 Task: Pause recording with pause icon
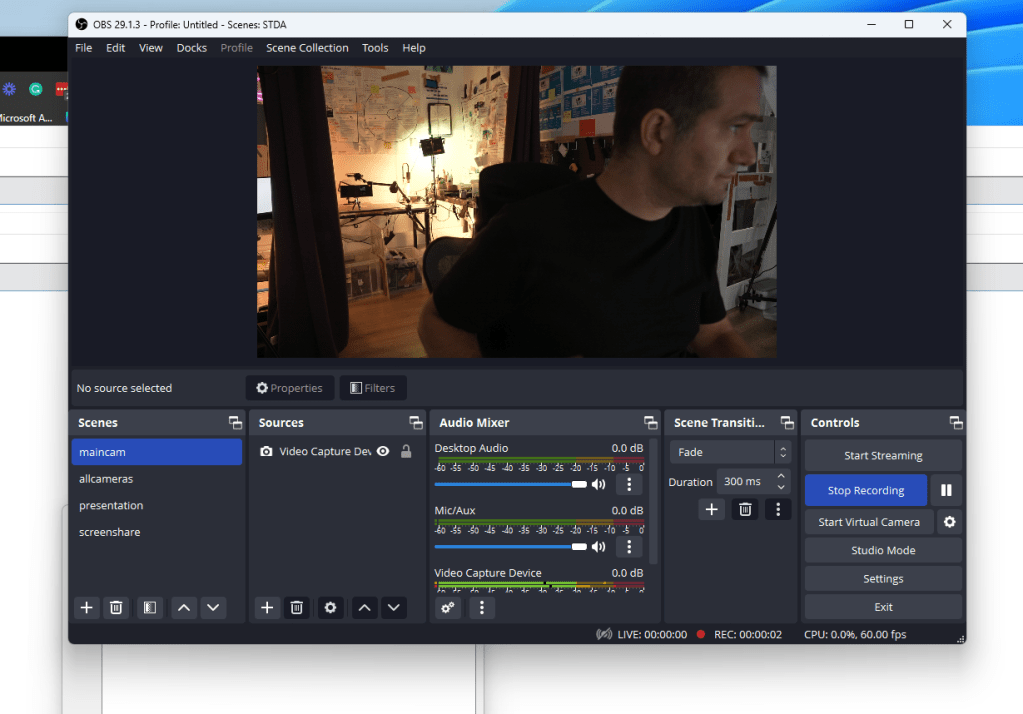click(947, 490)
